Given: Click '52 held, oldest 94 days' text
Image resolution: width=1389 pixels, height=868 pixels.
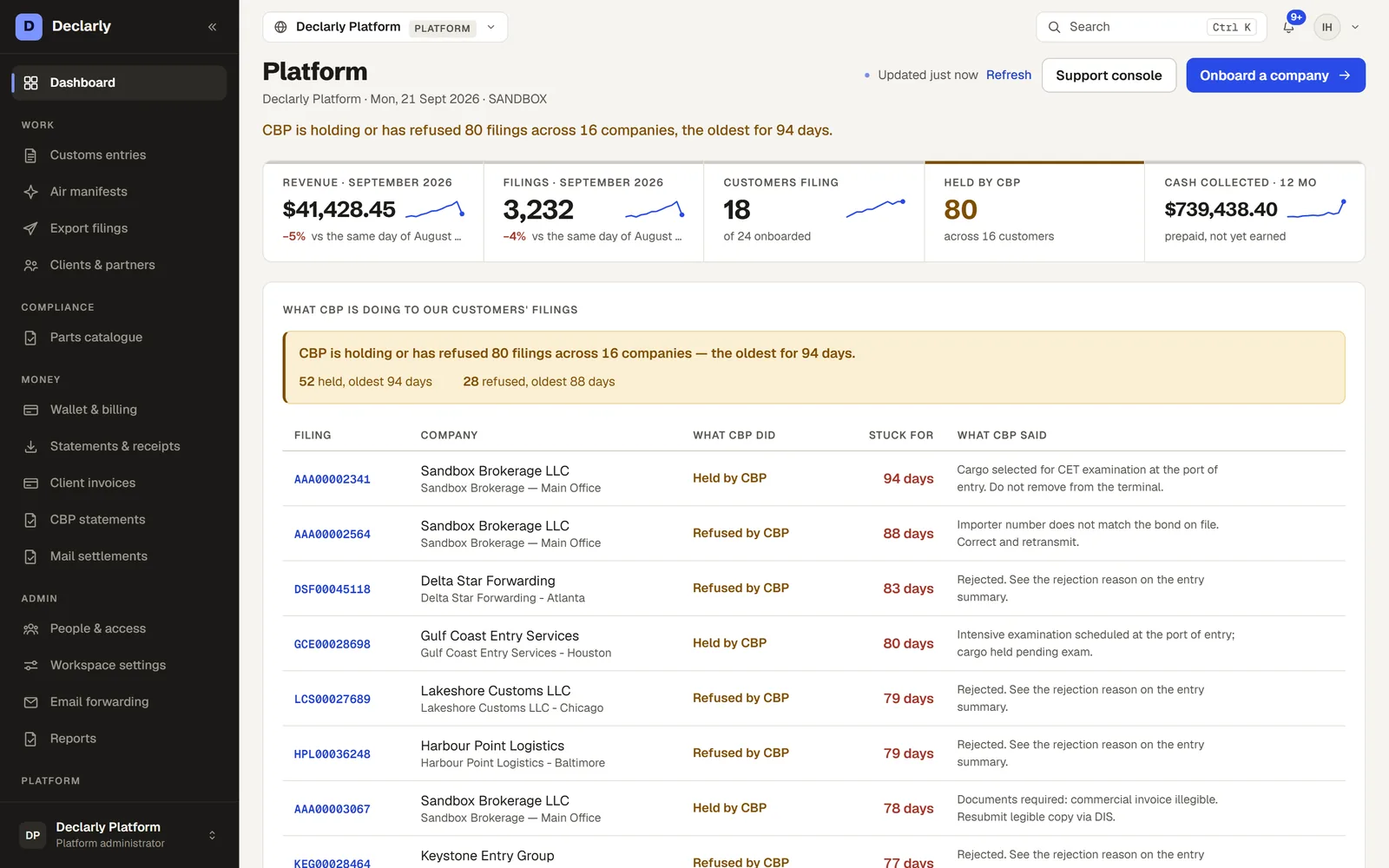Looking at the screenshot, I should [365, 381].
